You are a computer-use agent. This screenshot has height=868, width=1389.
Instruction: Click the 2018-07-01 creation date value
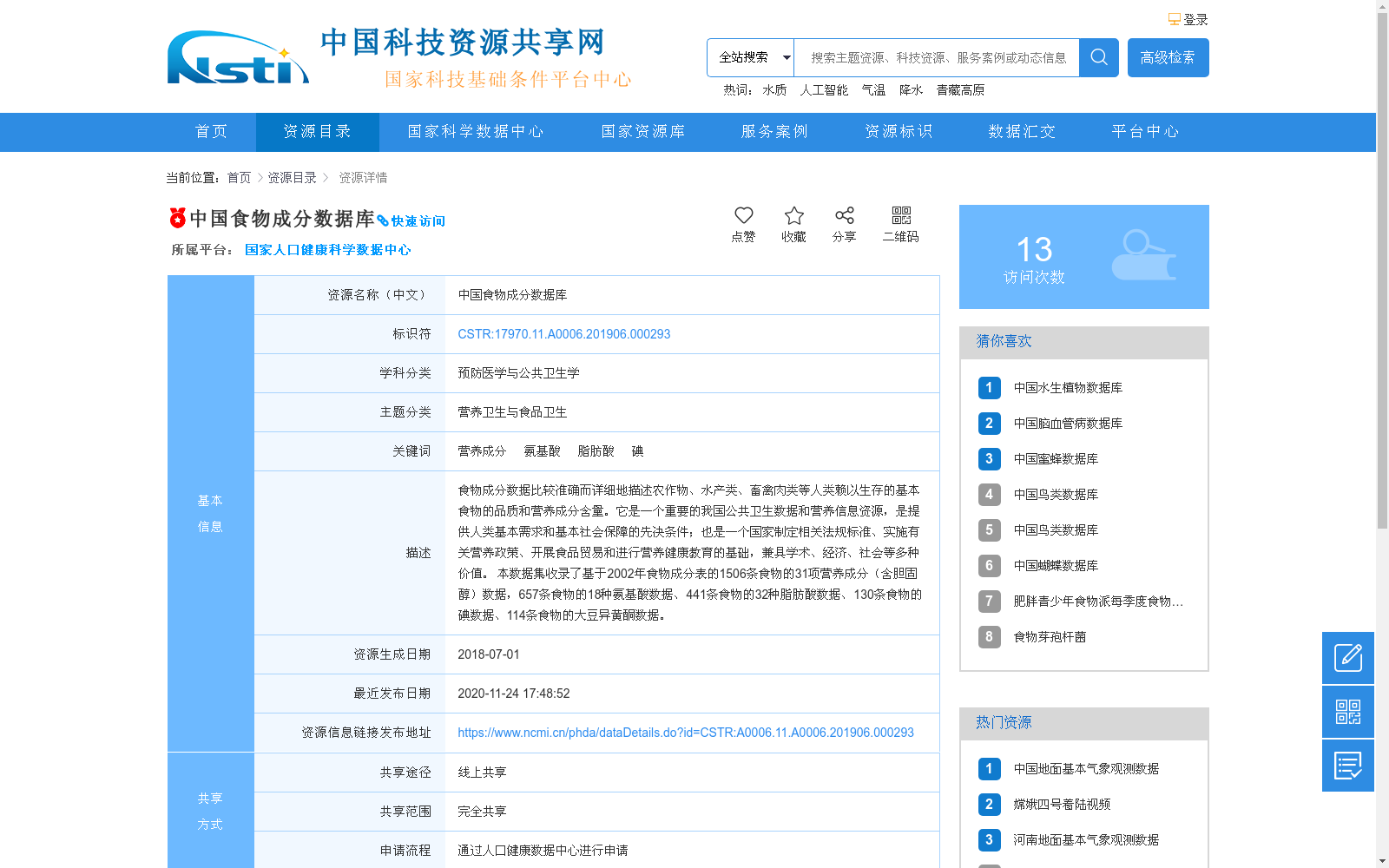[x=489, y=654]
